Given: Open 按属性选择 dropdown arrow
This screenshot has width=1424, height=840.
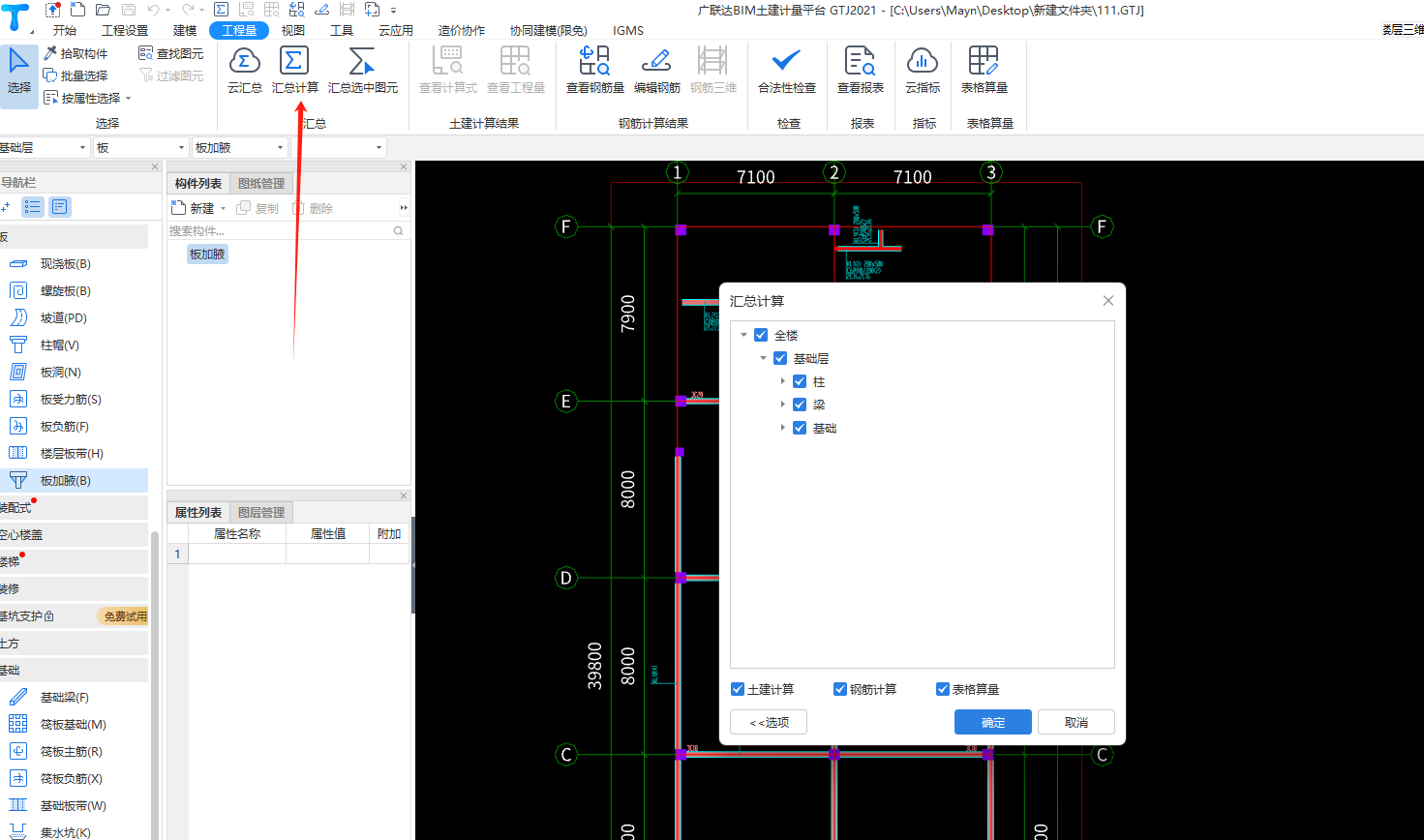Looking at the screenshot, I should (128, 98).
